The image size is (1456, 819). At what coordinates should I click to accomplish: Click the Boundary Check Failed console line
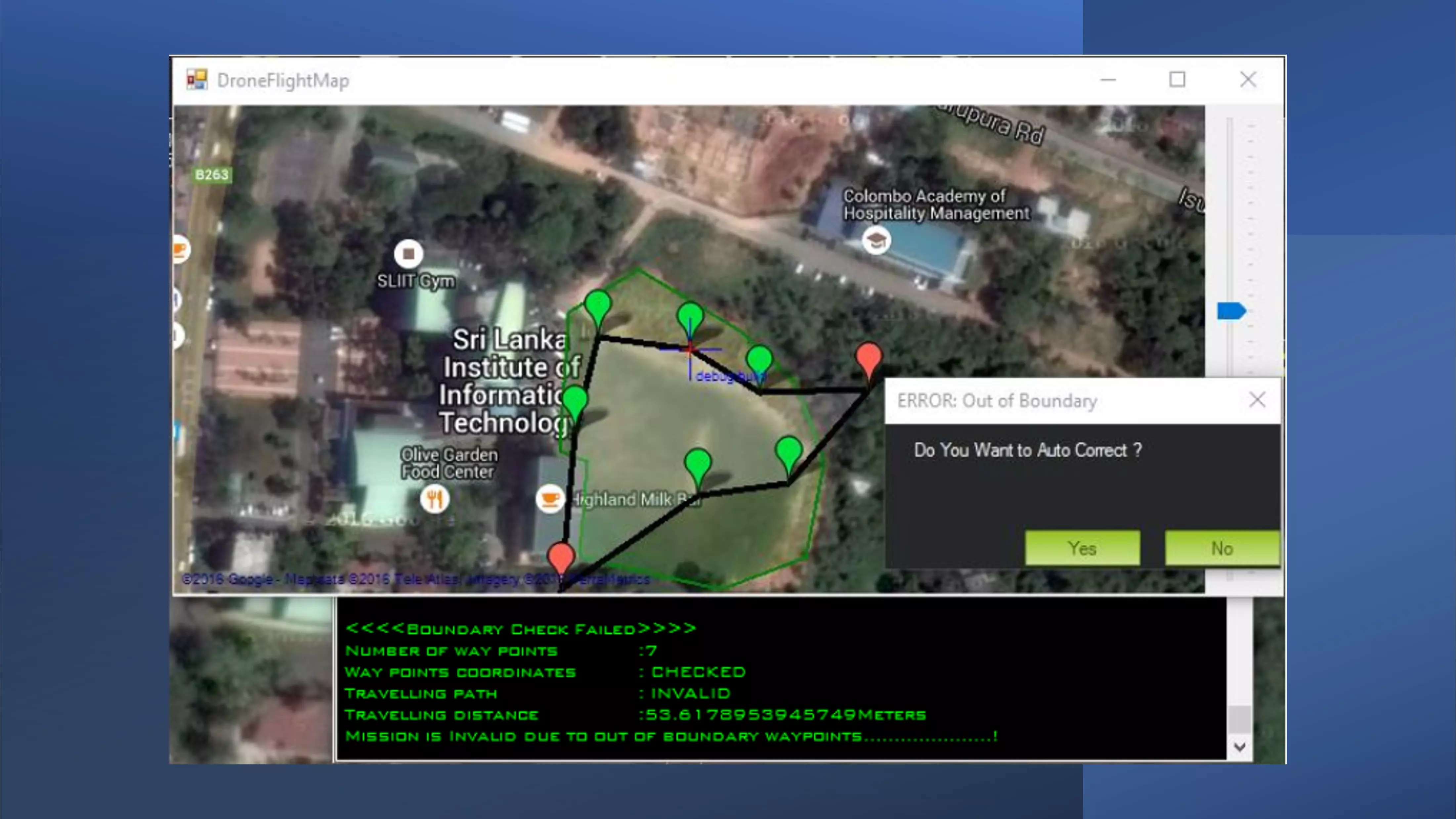click(x=521, y=628)
